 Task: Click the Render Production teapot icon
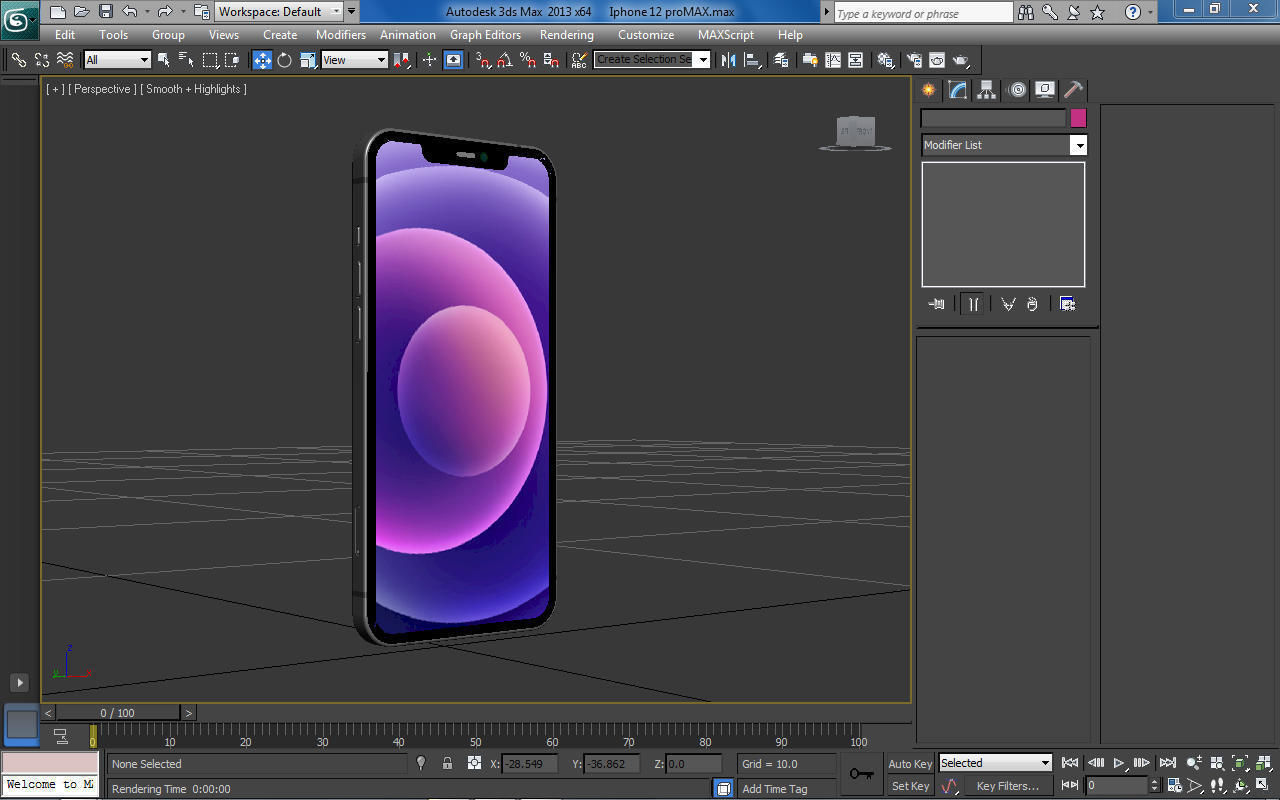pyautogui.click(x=961, y=60)
